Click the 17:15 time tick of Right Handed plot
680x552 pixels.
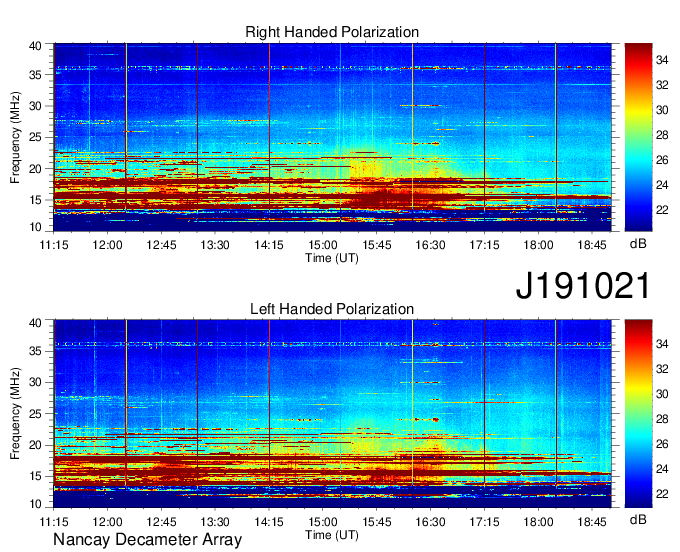point(484,245)
